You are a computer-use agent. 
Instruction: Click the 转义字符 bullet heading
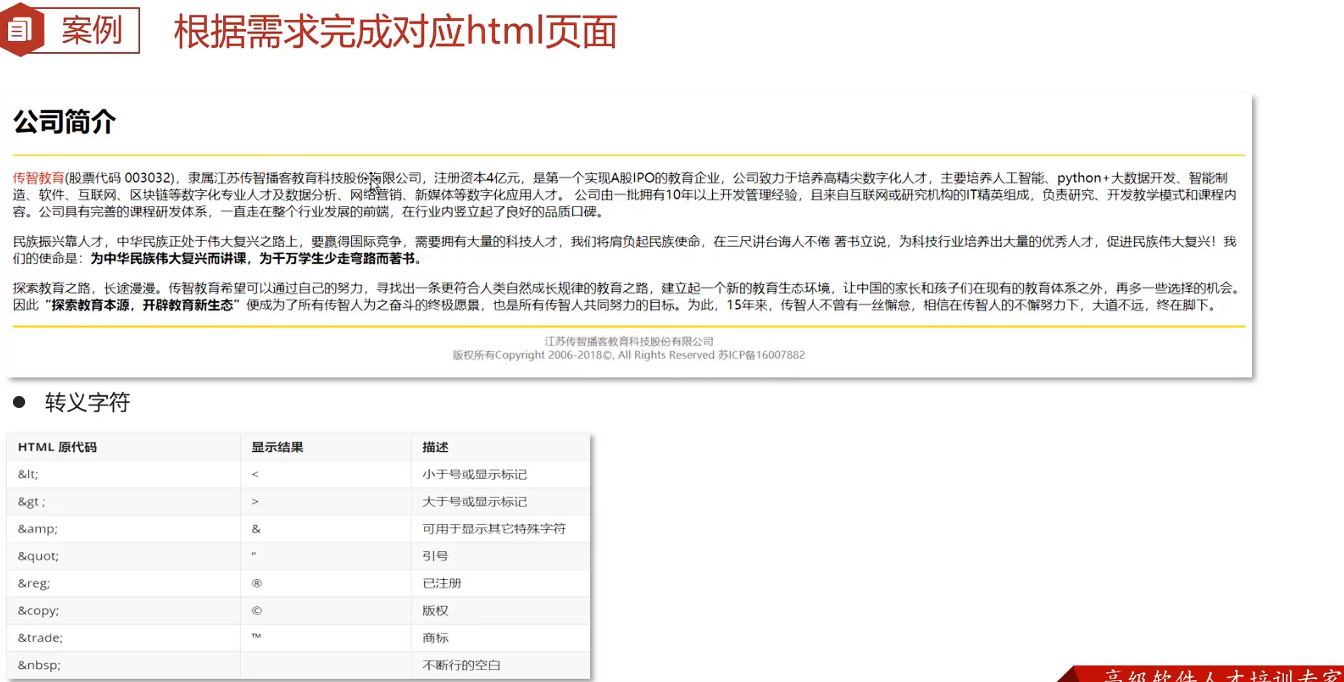pyautogui.click(x=87, y=403)
